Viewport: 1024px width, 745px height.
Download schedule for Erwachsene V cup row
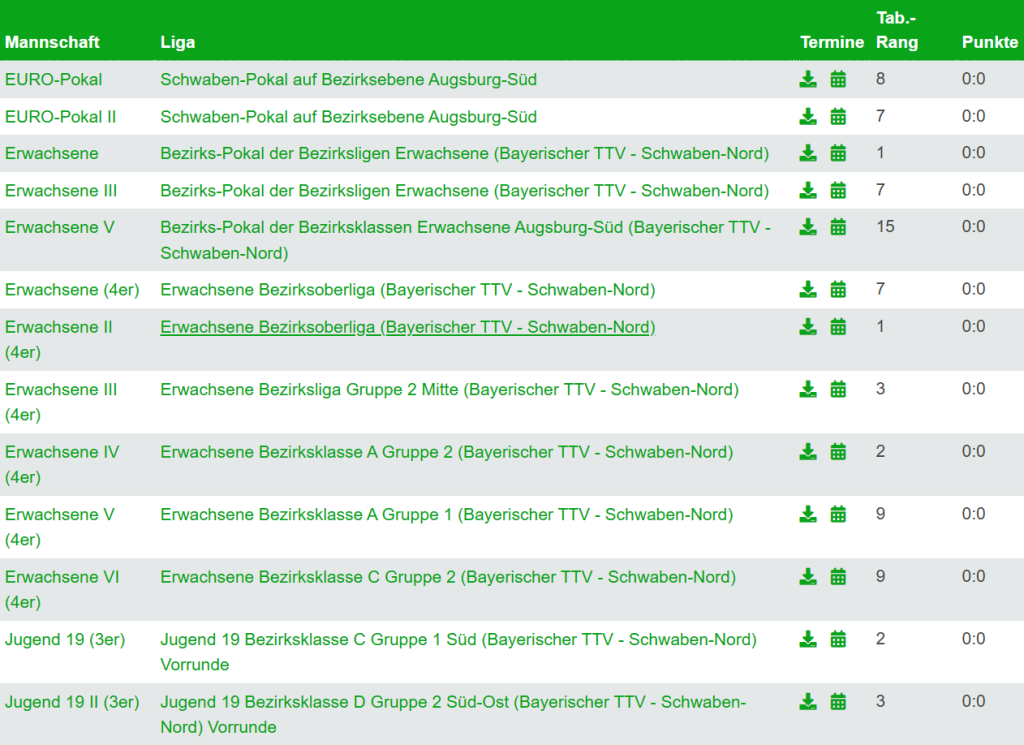coord(808,227)
